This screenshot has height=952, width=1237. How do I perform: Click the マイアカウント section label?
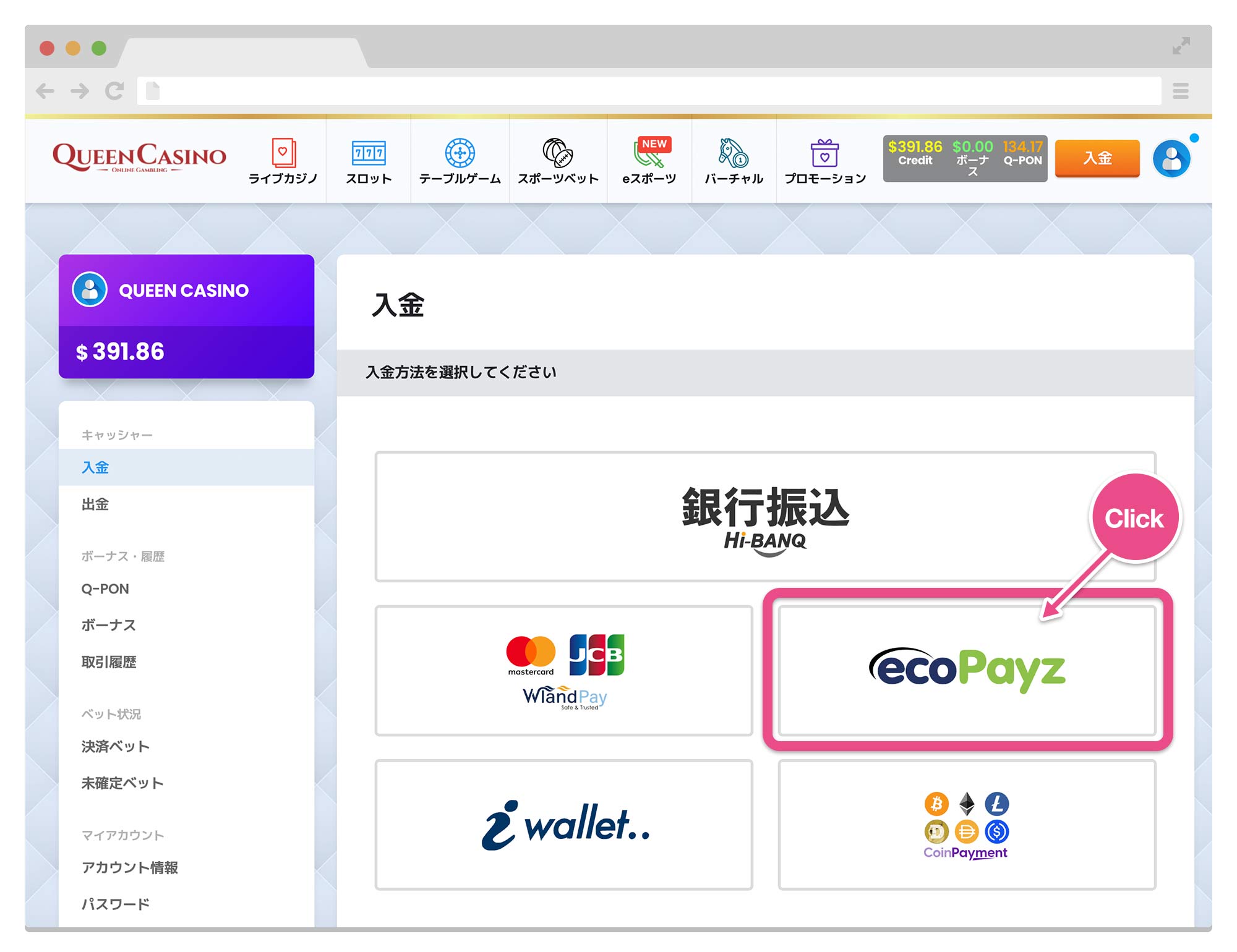(x=123, y=835)
